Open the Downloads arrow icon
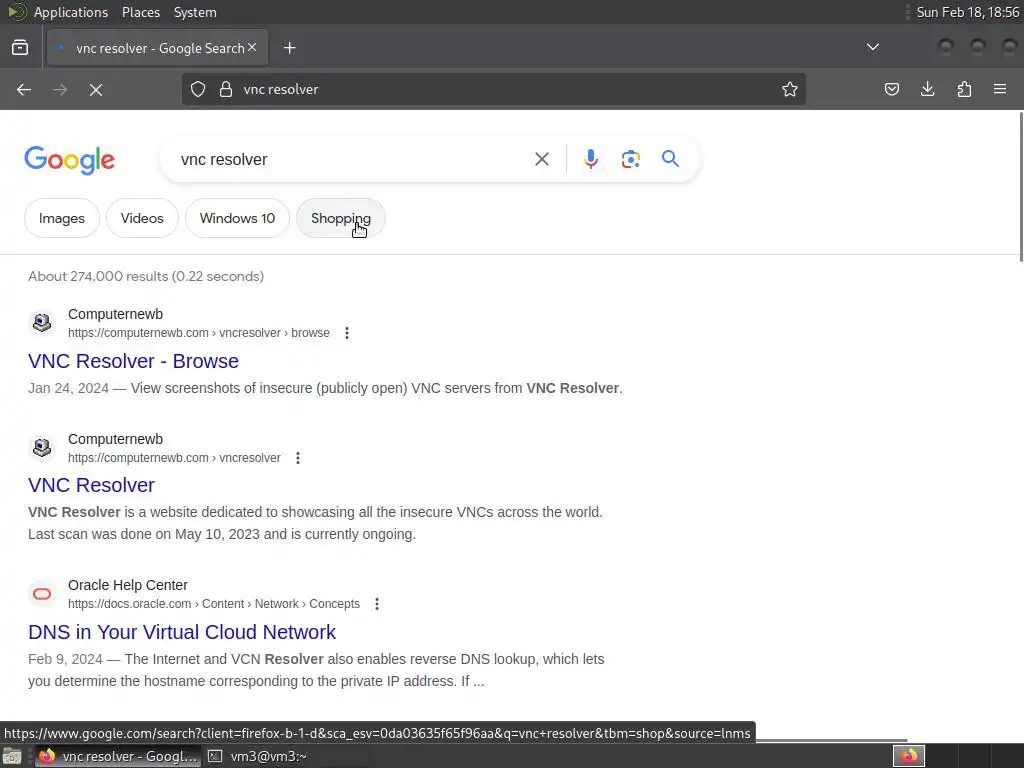The width and height of the screenshot is (1024, 768). [x=927, y=89]
